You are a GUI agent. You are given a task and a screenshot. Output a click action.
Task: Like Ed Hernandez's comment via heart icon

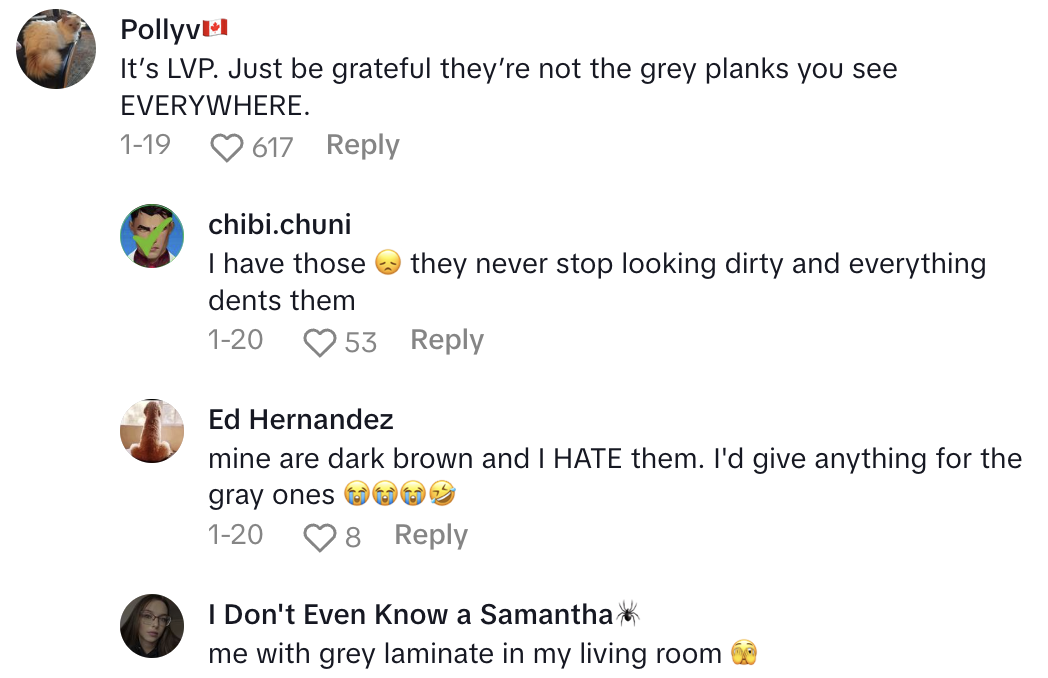click(319, 537)
